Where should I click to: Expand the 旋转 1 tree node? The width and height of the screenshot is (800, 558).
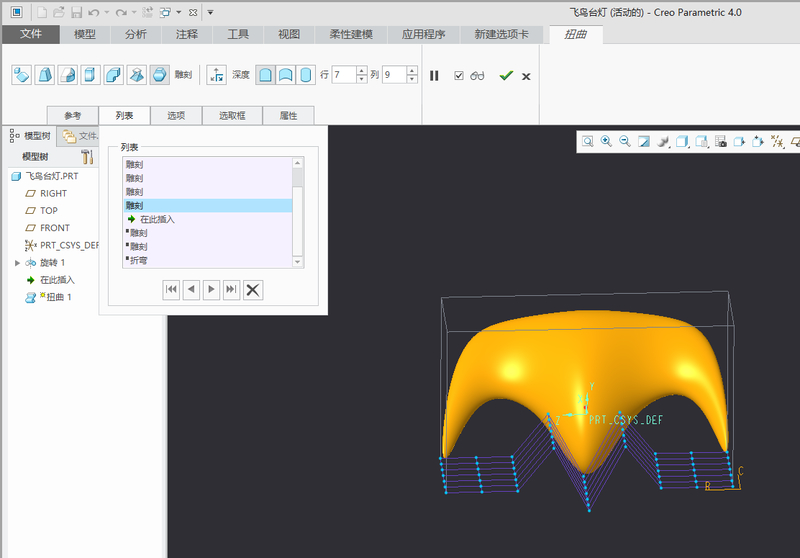coord(17,263)
